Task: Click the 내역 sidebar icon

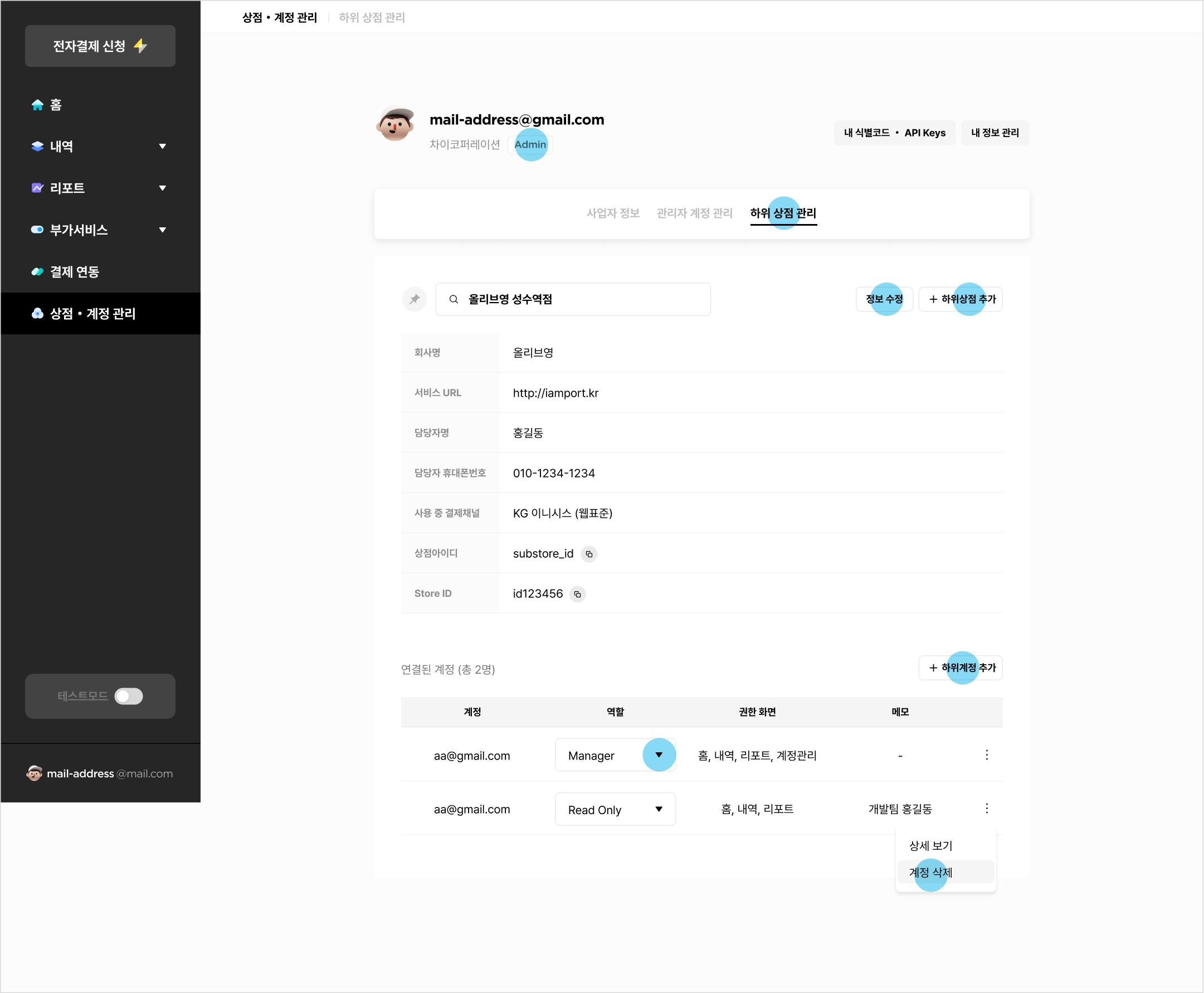Action: 35,146
